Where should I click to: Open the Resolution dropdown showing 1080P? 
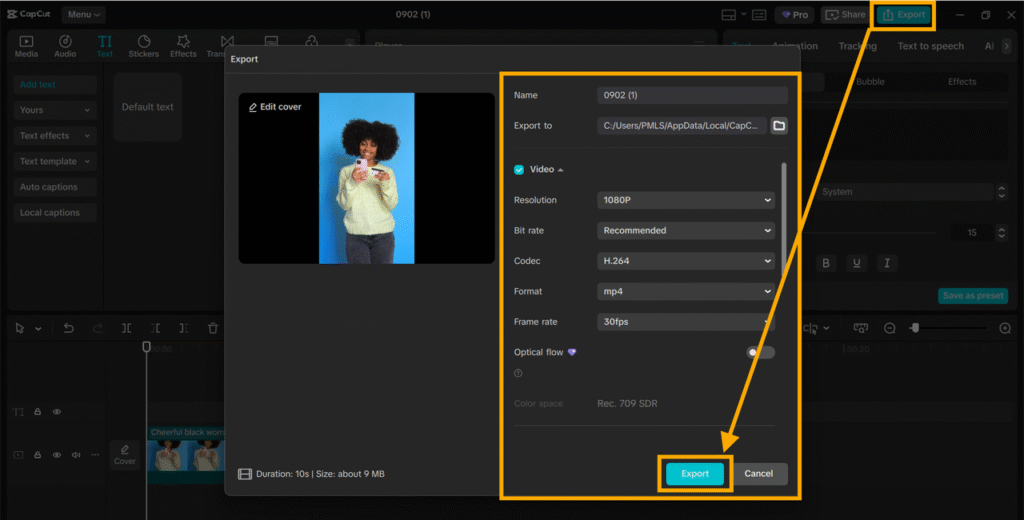click(x=686, y=200)
